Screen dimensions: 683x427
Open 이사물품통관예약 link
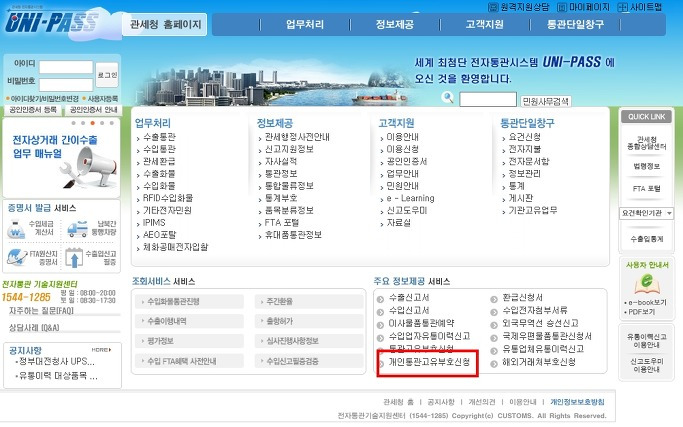[x=421, y=323]
